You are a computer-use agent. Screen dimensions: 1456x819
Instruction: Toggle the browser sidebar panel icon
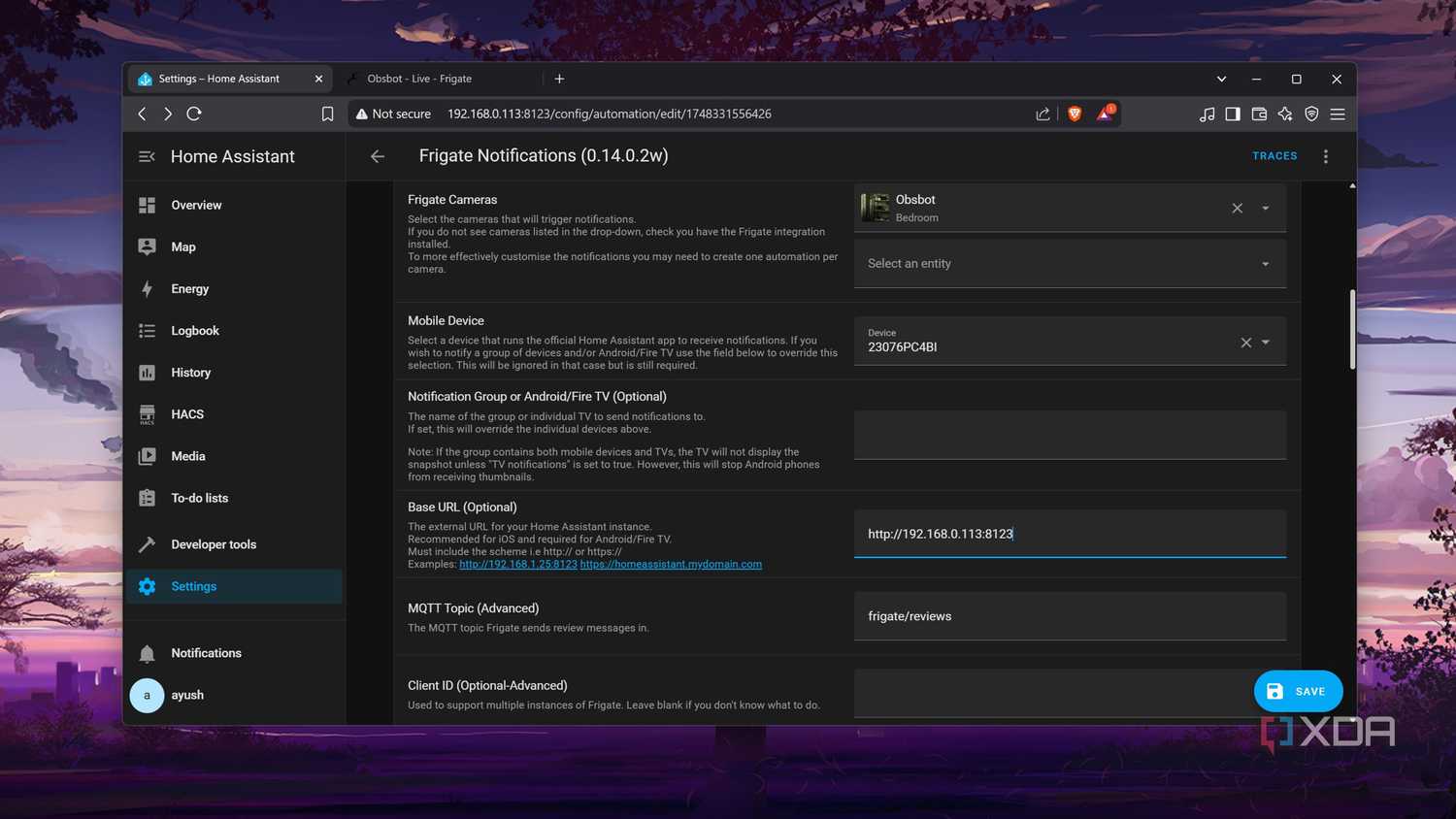click(x=1233, y=114)
